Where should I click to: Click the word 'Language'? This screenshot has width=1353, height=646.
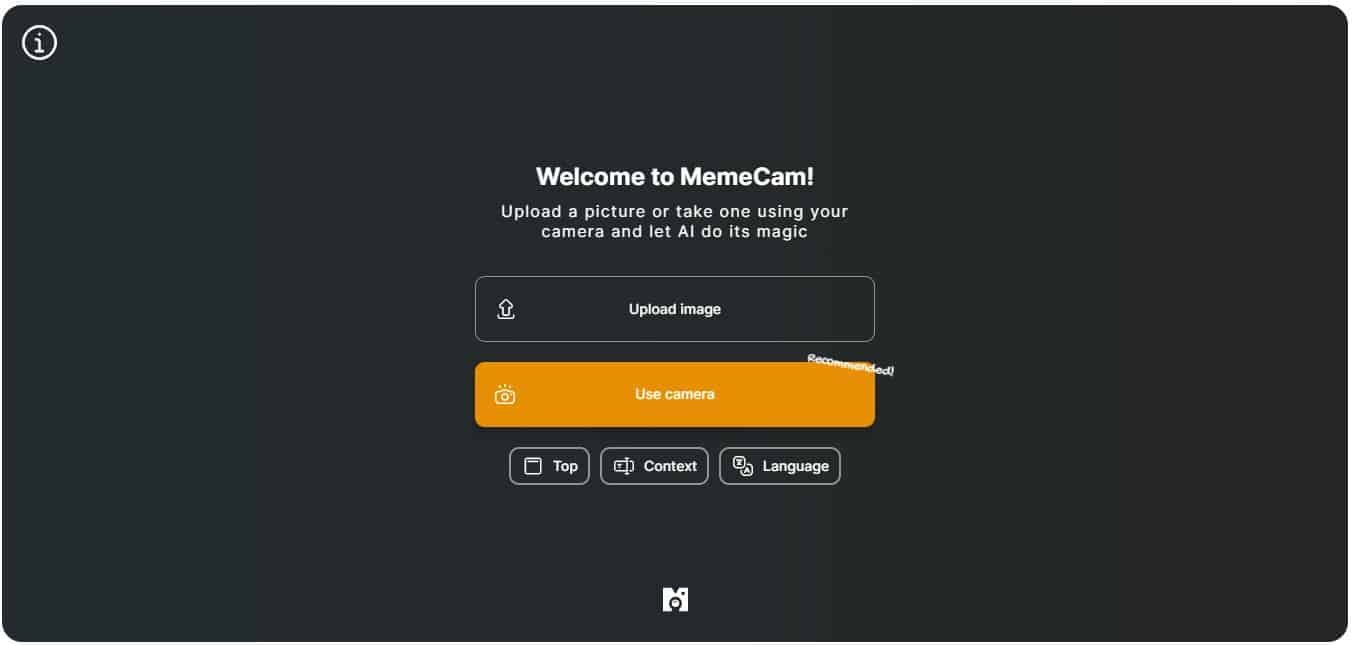(796, 466)
